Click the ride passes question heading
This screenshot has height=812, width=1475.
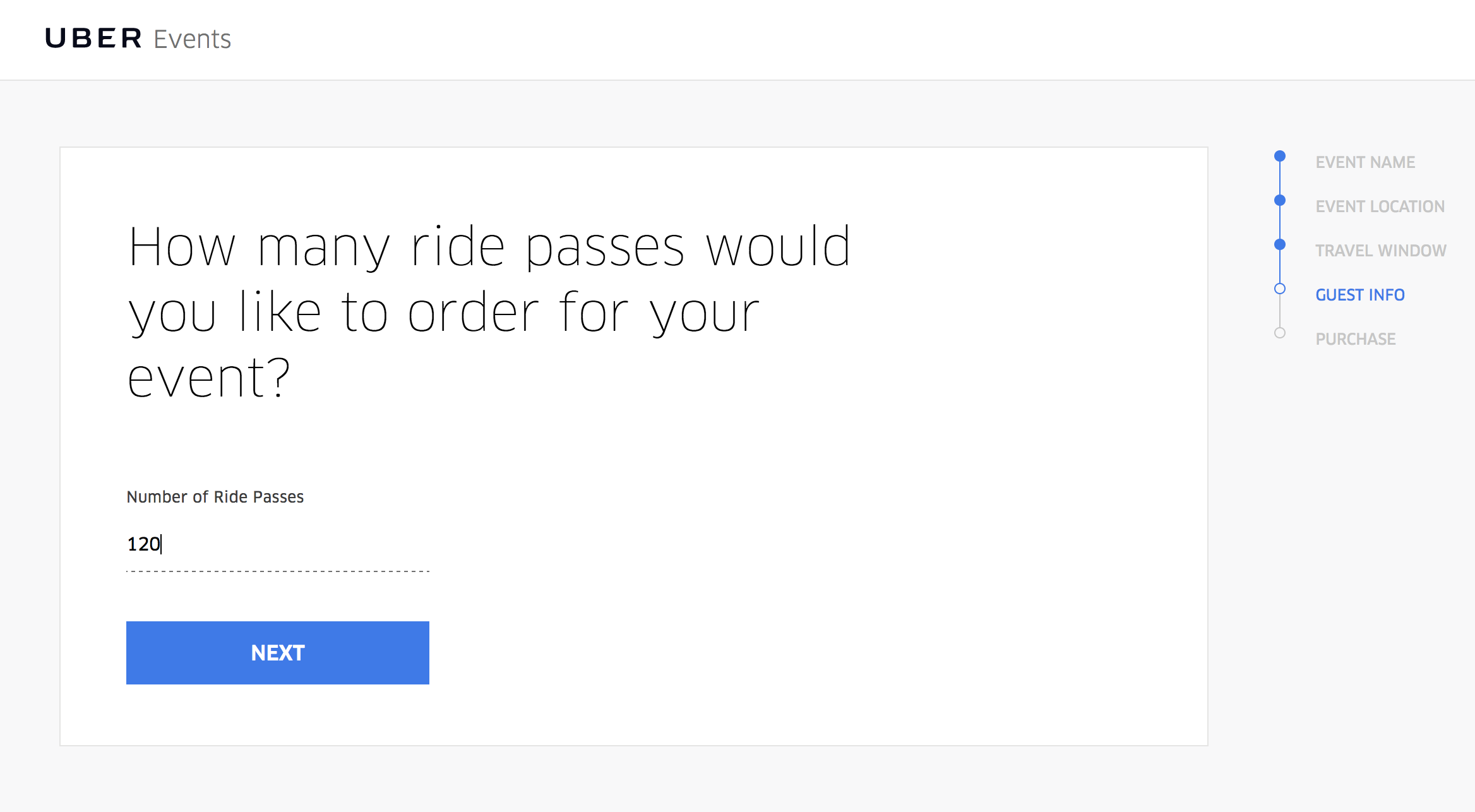489,309
